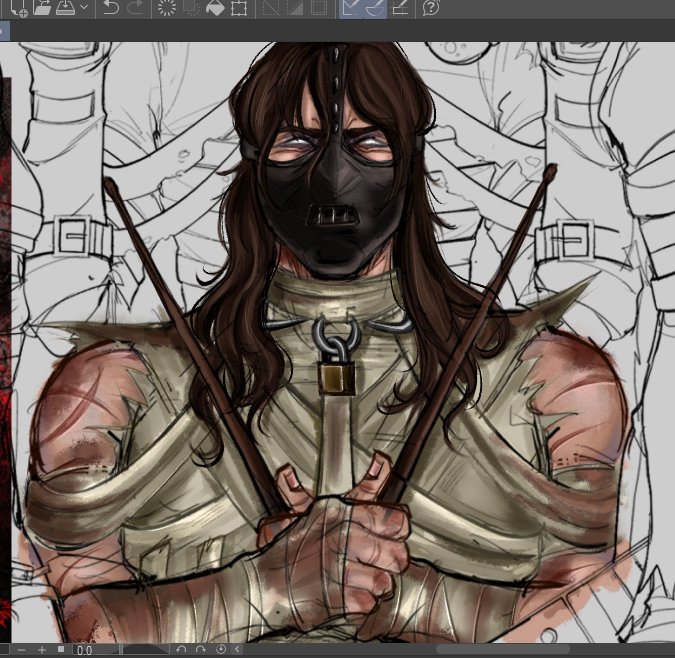Click the rotate canvas left icon
675x658 pixels.
click(181, 649)
